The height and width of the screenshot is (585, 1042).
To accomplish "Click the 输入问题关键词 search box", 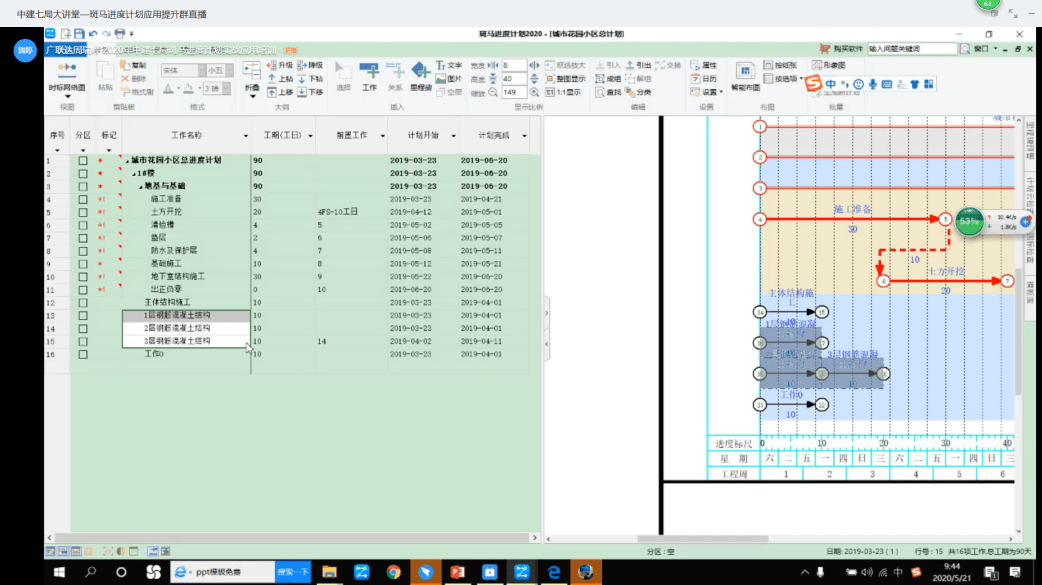I will pos(912,49).
